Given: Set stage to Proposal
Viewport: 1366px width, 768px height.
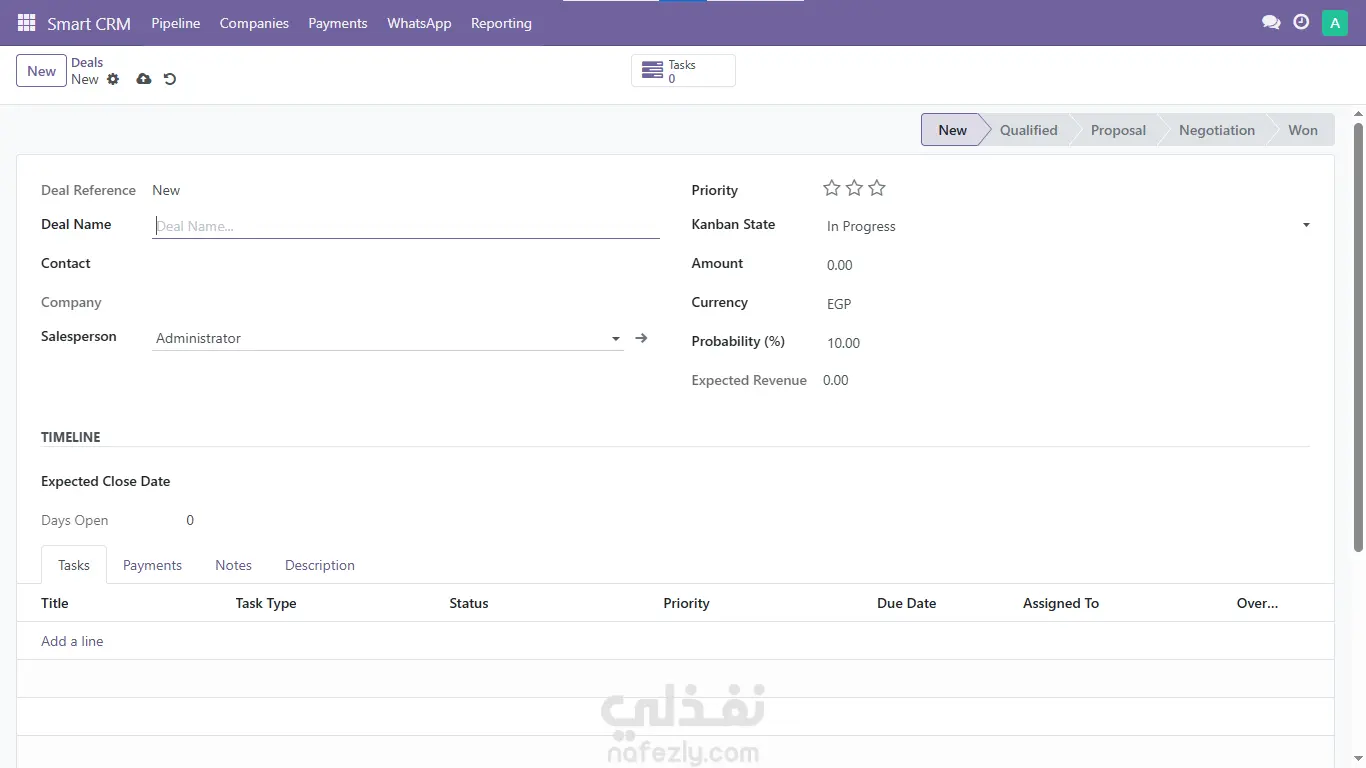Looking at the screenshot, I should pos(1118,130).
